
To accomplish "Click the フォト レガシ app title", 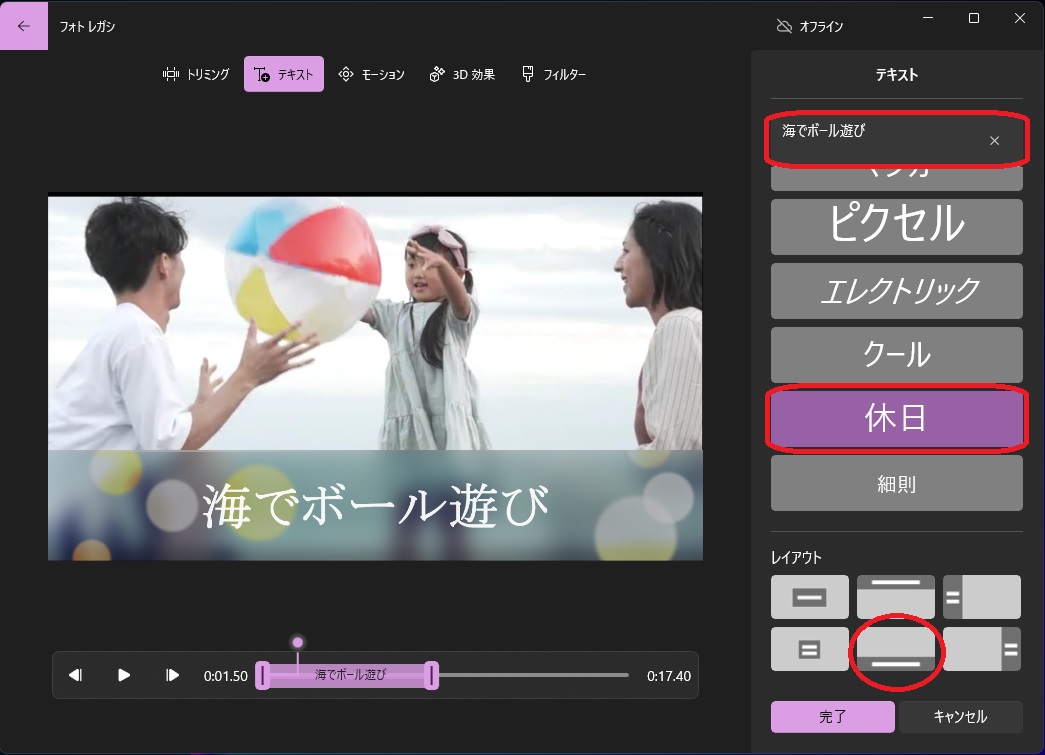I will point(87,26).
